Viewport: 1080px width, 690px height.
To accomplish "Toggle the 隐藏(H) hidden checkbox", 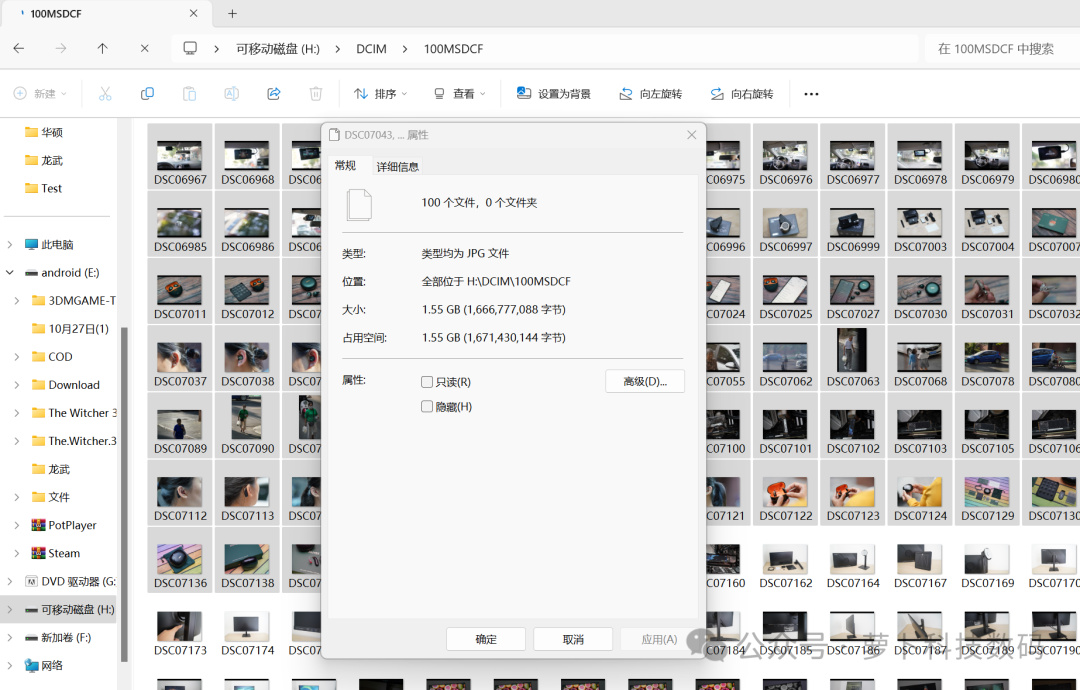I will [x=427, y=406].
